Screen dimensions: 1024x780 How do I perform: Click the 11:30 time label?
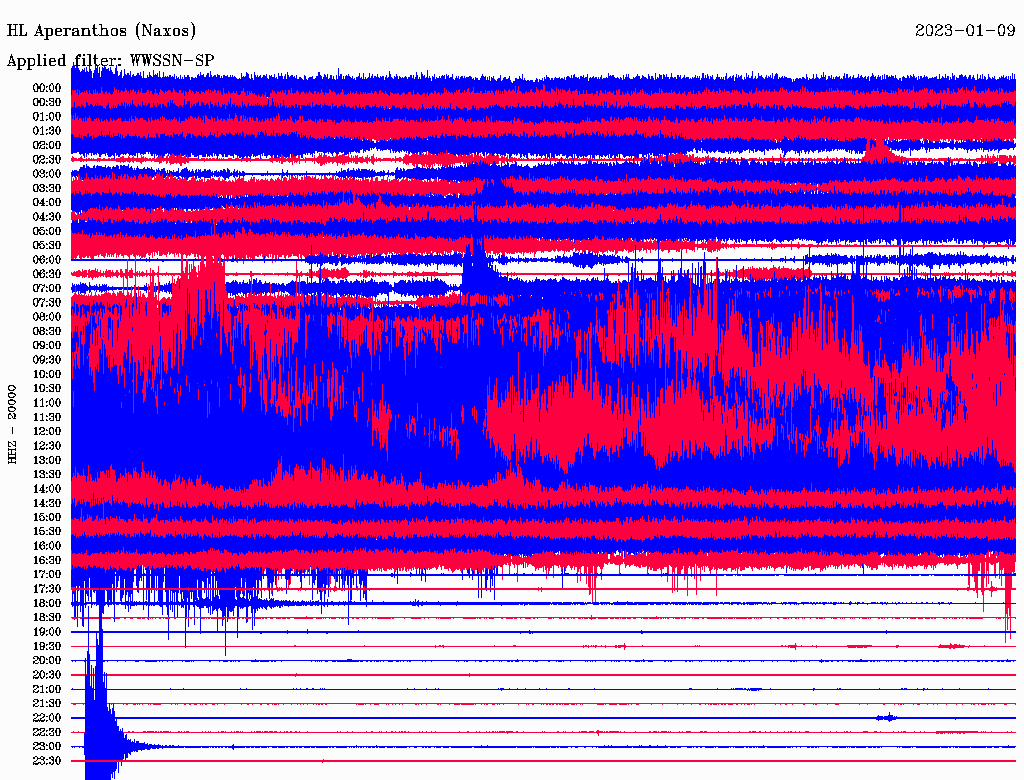coord(47,417)
